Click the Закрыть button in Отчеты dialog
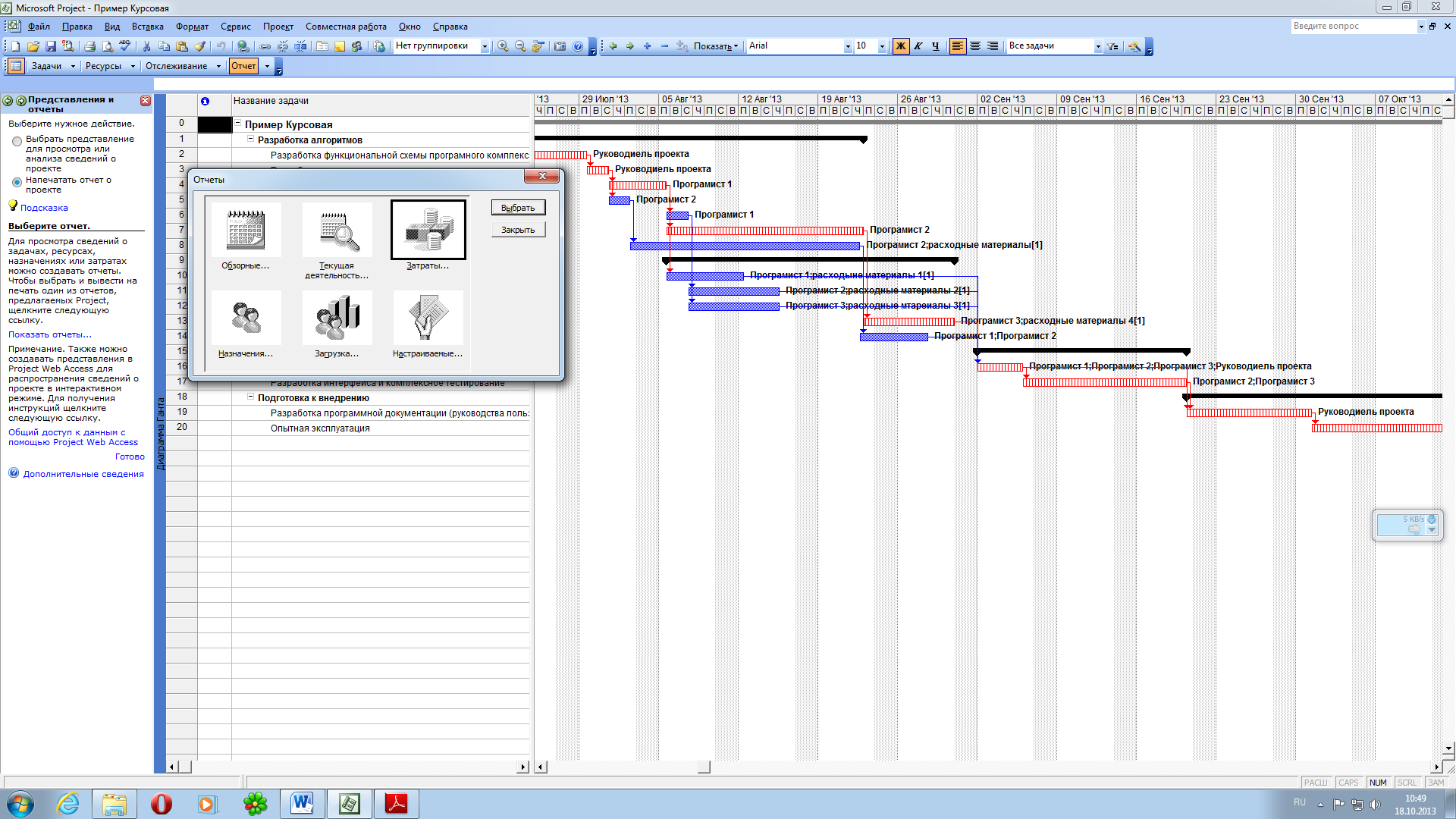Image resolution: width=1456 pixels, height=819 pixels. [x=518, y=230]
